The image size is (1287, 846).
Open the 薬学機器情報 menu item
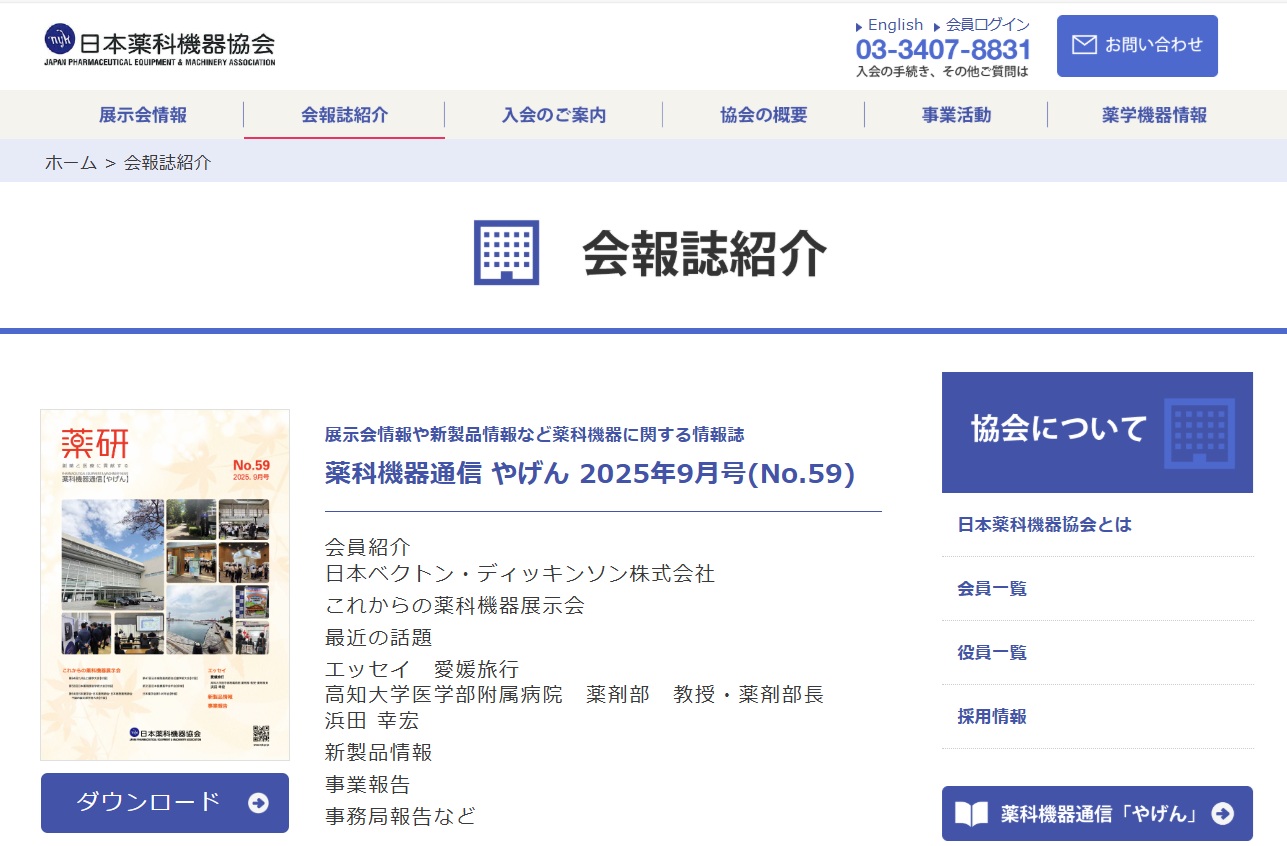[1154, 115]
